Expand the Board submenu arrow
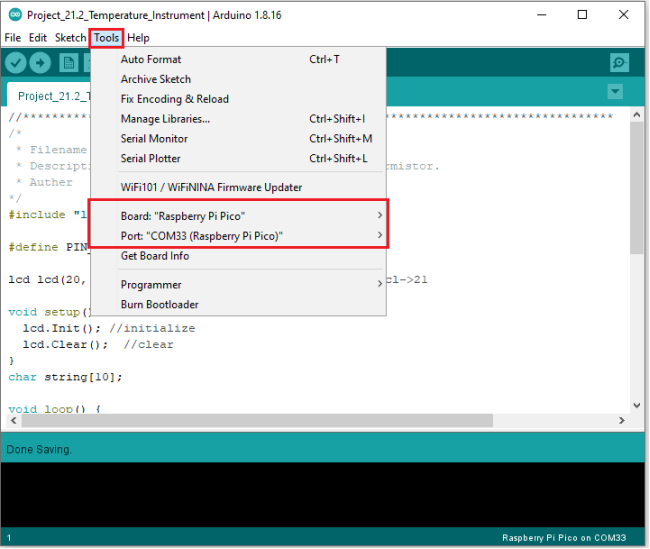650x549 pixels. click(x=380, y=215)
